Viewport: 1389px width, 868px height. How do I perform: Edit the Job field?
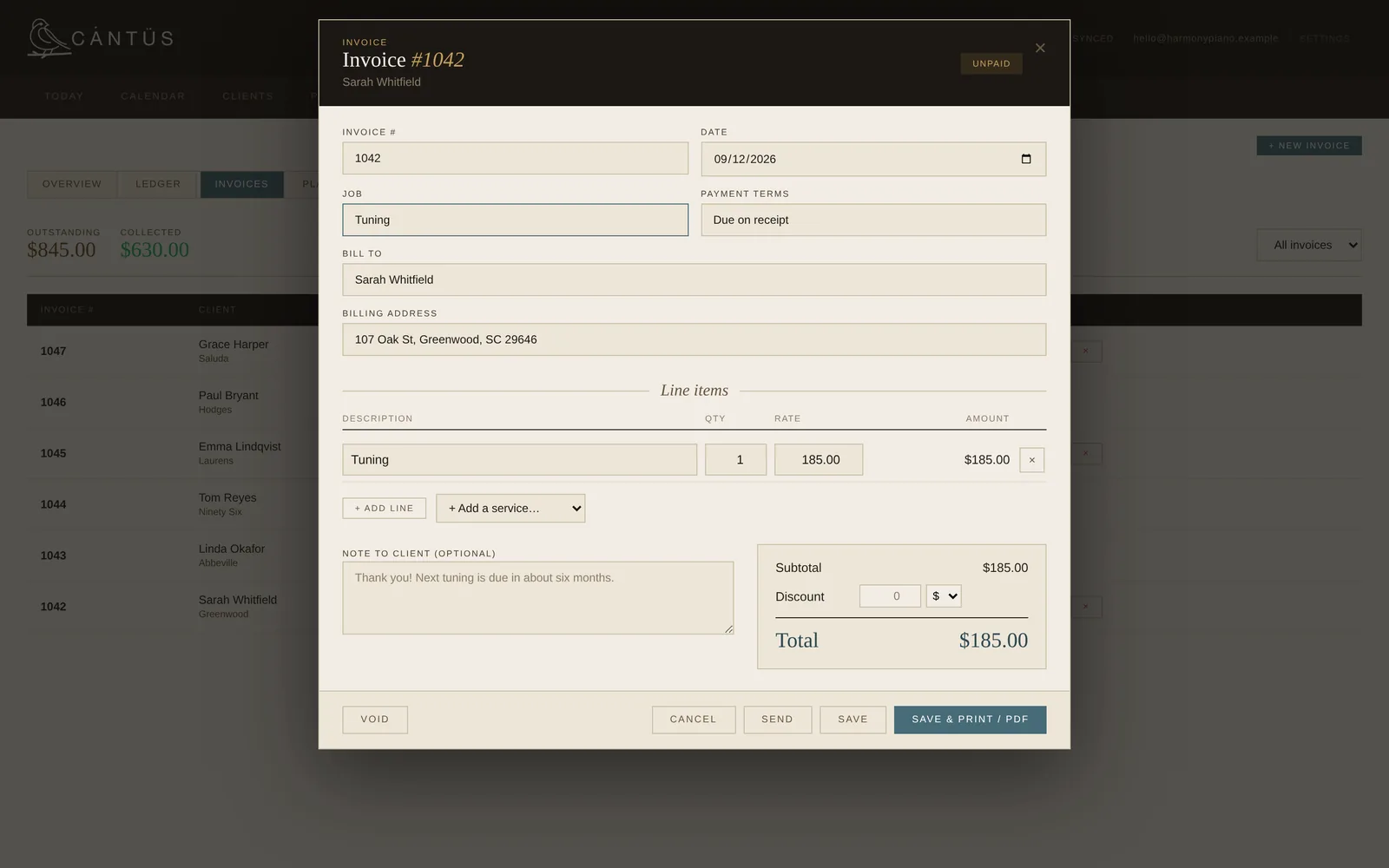516,220
